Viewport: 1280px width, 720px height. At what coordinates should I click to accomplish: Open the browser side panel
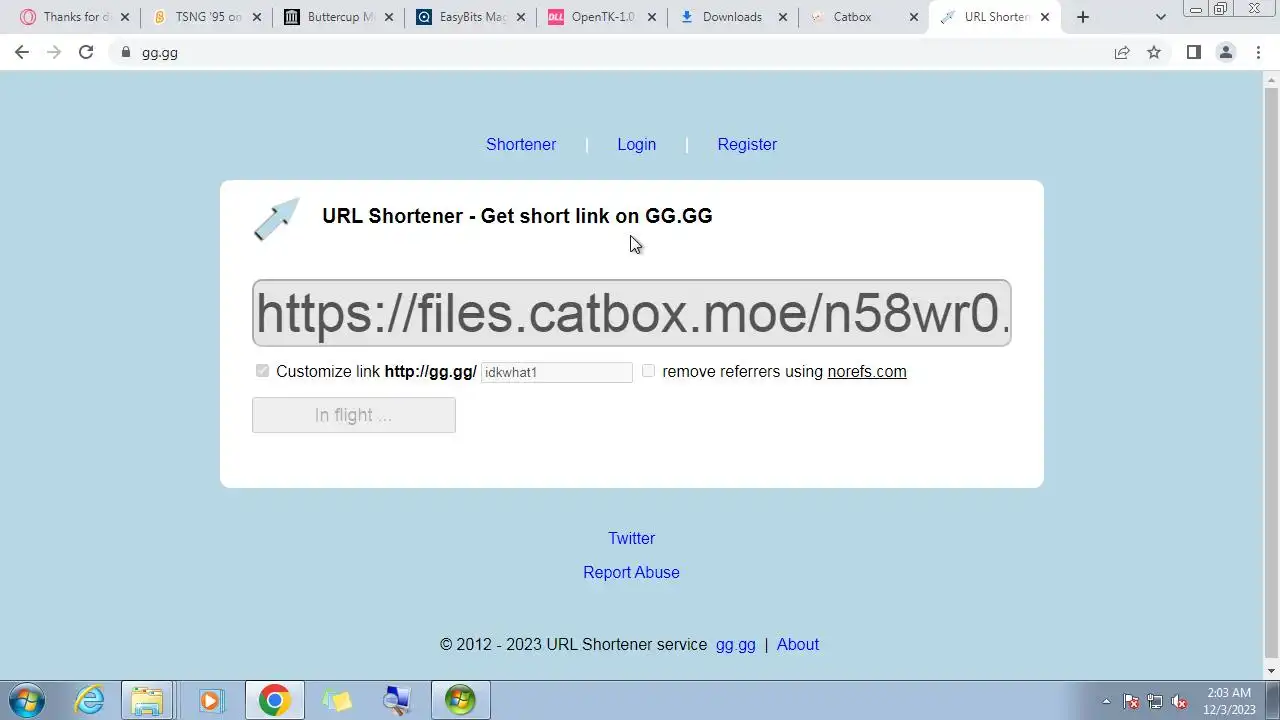tap(1193, 52)
